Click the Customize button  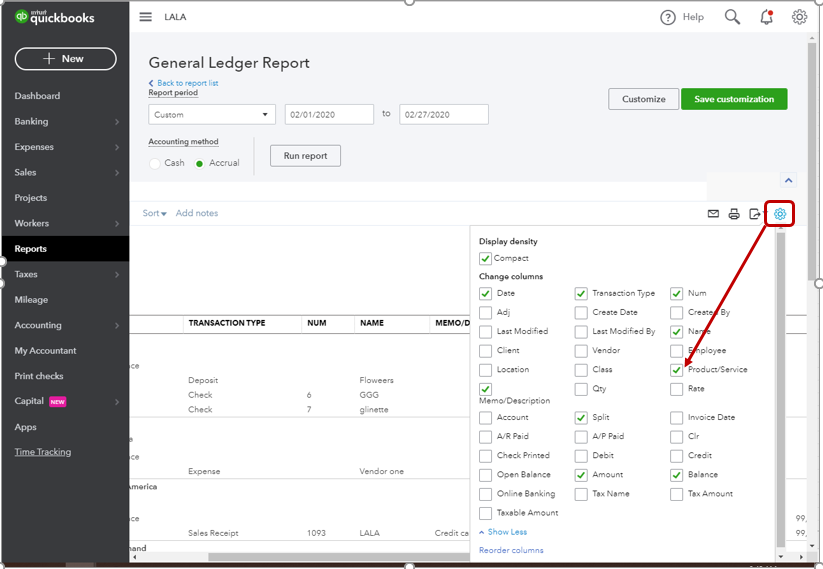pyautogui.click(x=643, y=99)
